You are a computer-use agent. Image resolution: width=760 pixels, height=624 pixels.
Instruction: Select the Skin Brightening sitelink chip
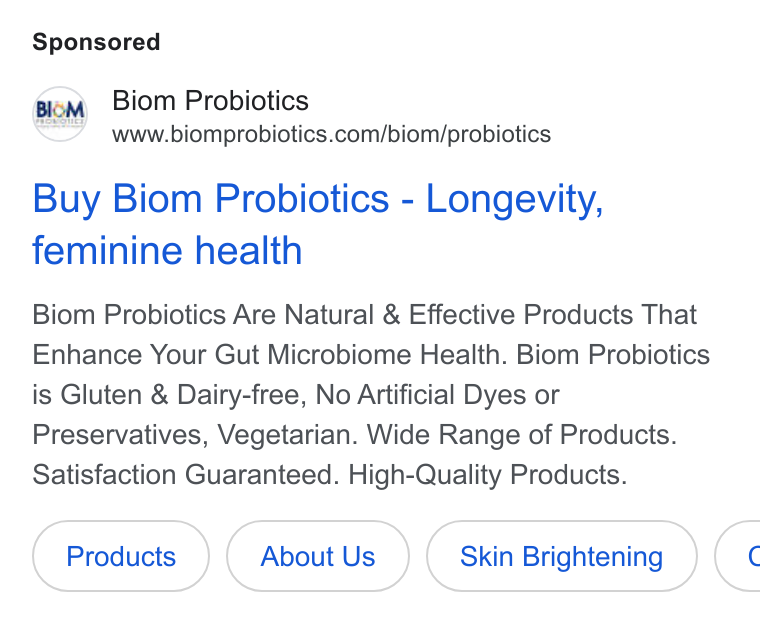(x=562, y=556)
